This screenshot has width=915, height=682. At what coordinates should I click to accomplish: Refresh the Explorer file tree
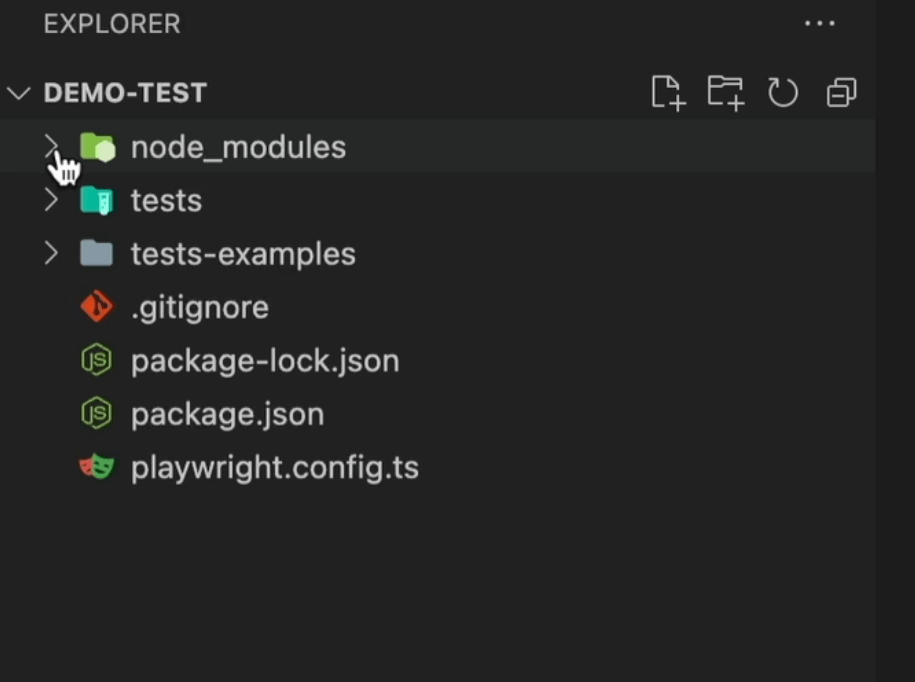pyautogui.click(x=782, y=93)
